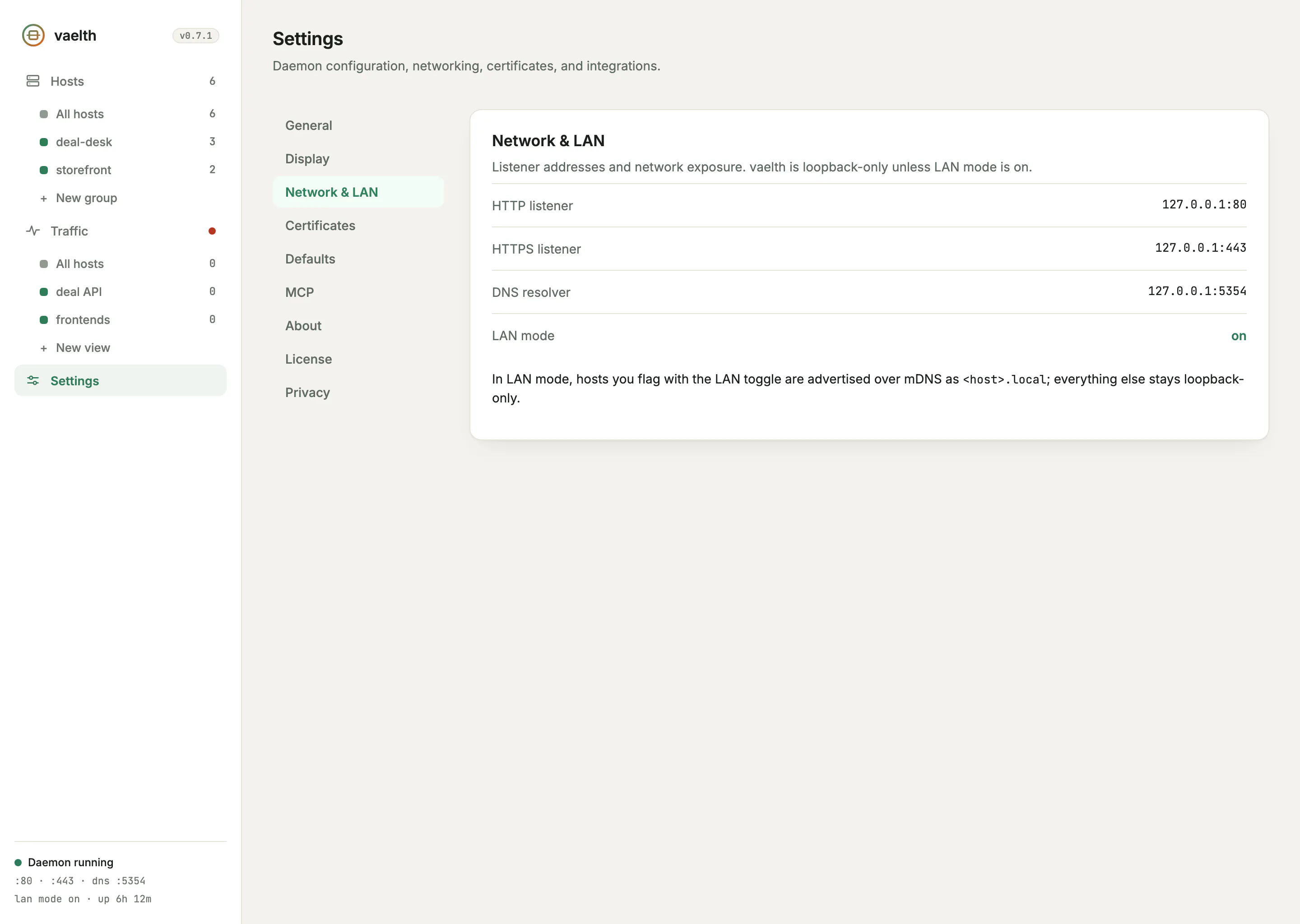Image resolution: width=1300 pixels, height=924 pixels.
Task: Show the License settings tab
Action: pyautogui.click(x=358, y=359)
